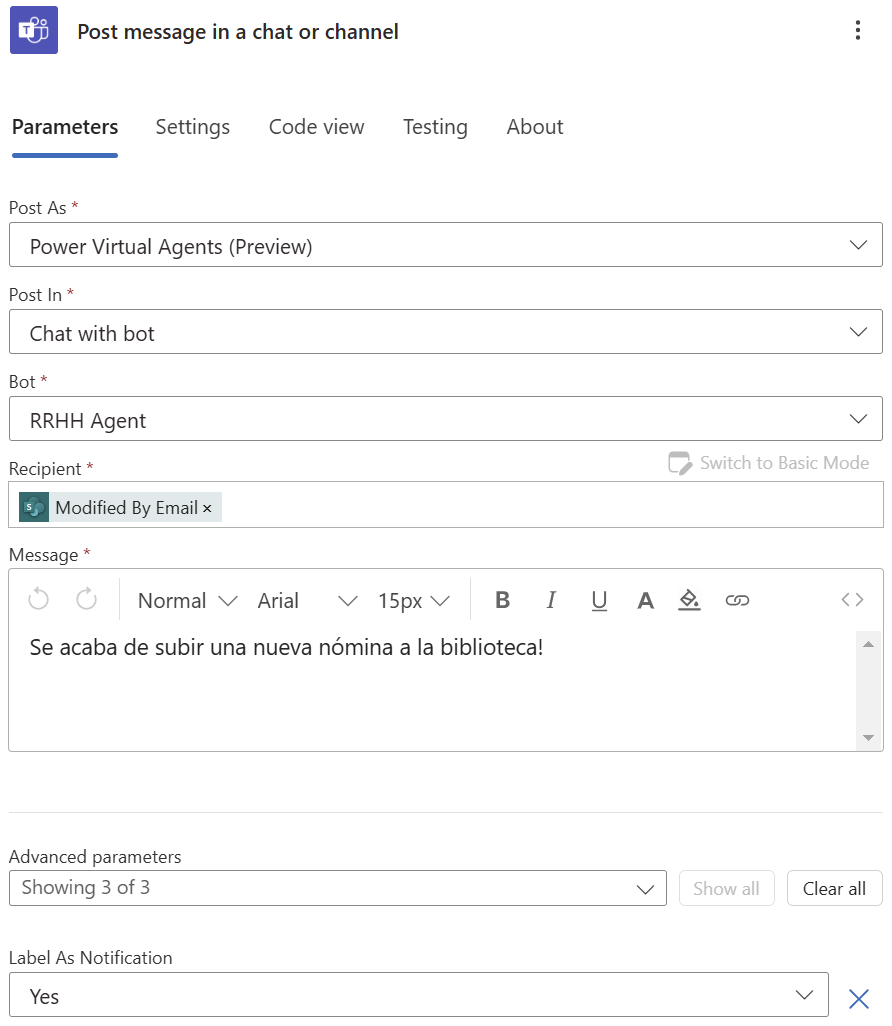Click the undo icon in the message editor
This screenshot has height=1026, width=892.
click(39, 599)
